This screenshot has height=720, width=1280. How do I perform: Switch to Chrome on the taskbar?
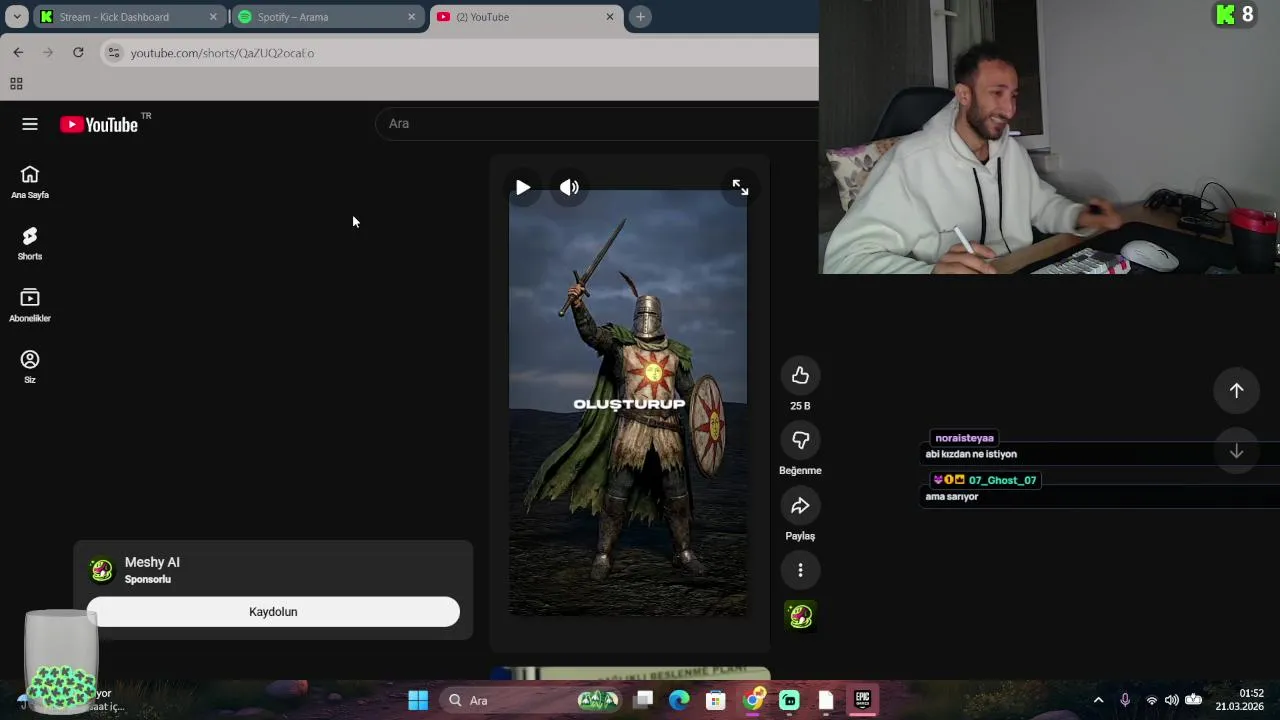tap(753, 700)
